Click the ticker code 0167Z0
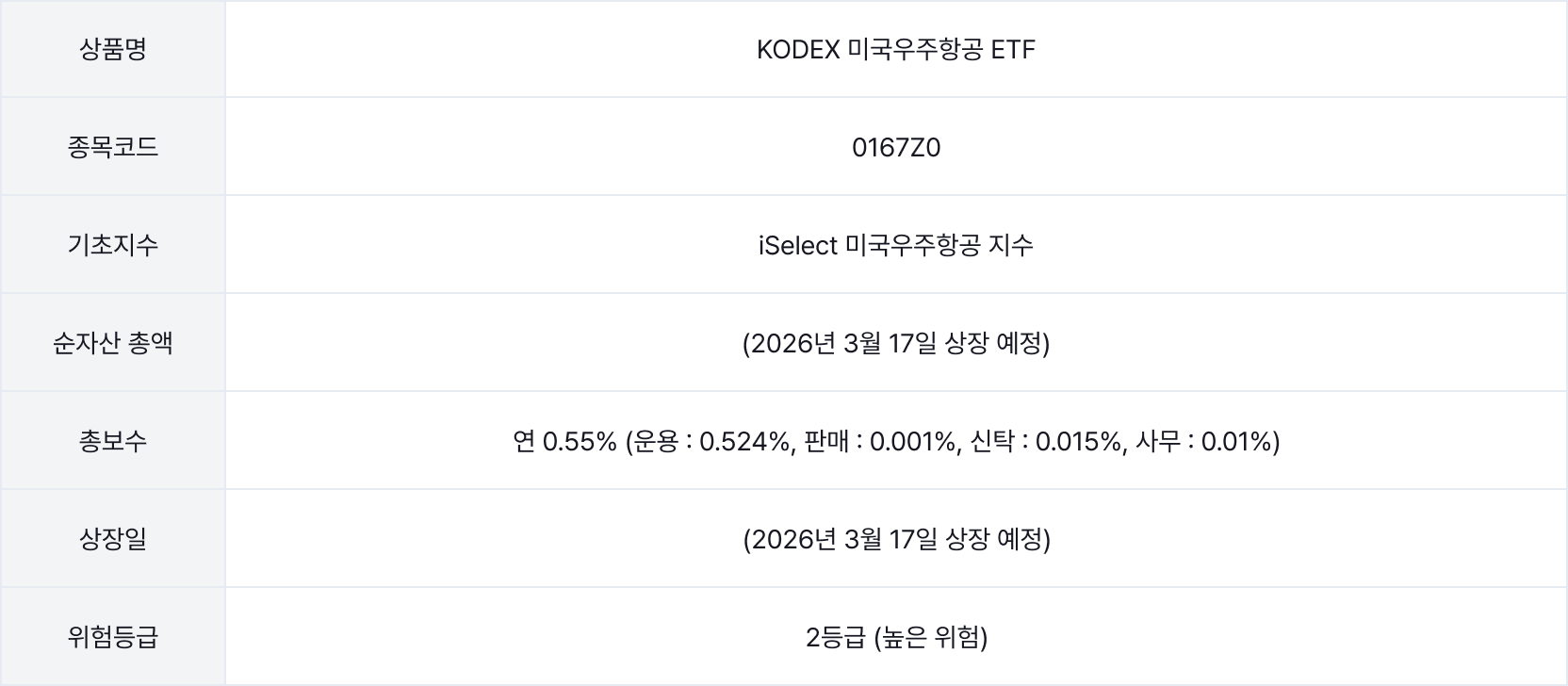Image resolution: width=1568 pixels, height=686 pixels. coord(896,148)
